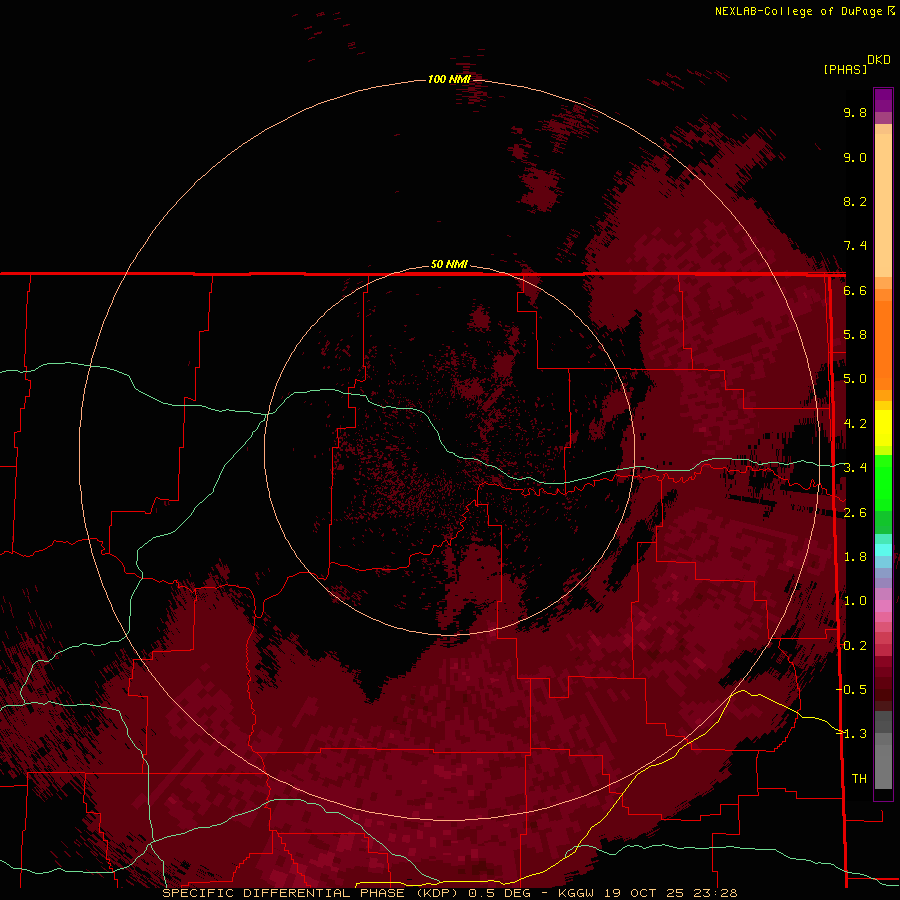Select the 6.6 value on color scale

pos(855,290)
